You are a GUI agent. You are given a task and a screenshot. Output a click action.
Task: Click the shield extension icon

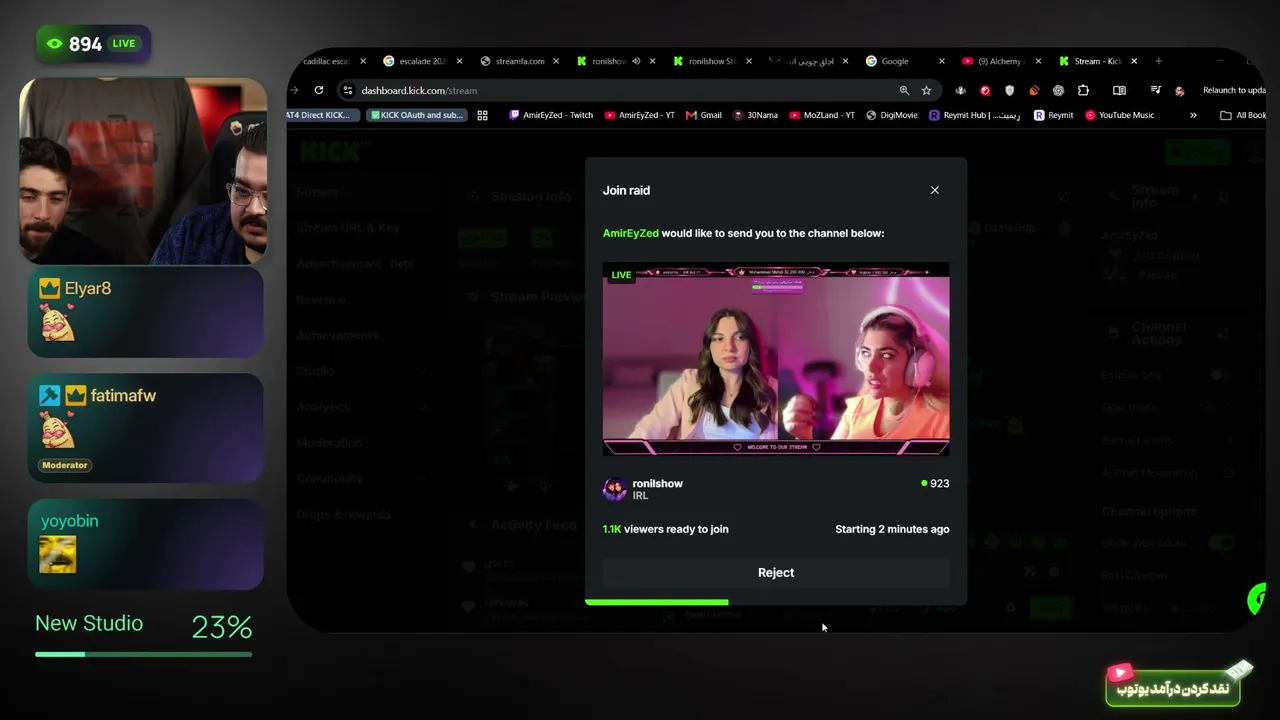(1009, 90)
